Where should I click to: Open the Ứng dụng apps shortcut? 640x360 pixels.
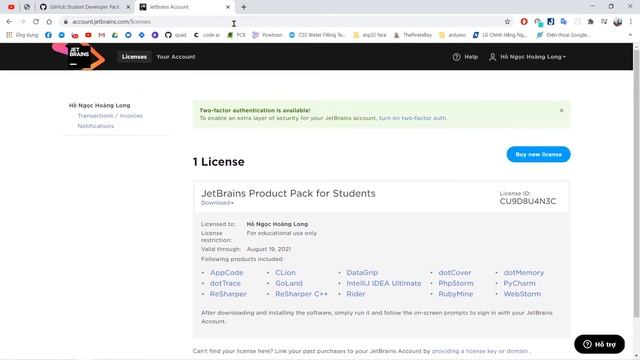point(22,35)
